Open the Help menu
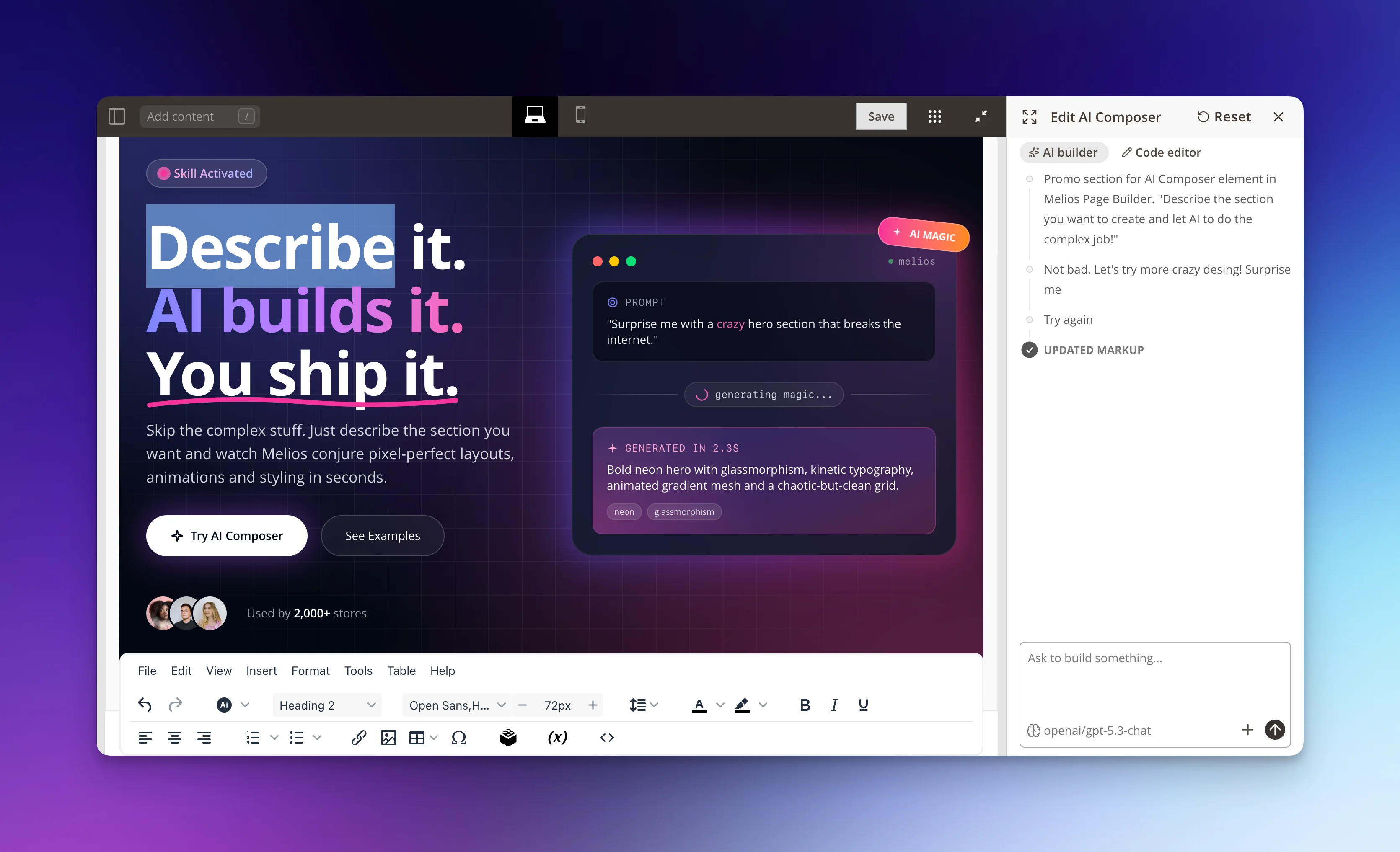The height and width of the screenshot is (852, 1400). tap(442, 671)
